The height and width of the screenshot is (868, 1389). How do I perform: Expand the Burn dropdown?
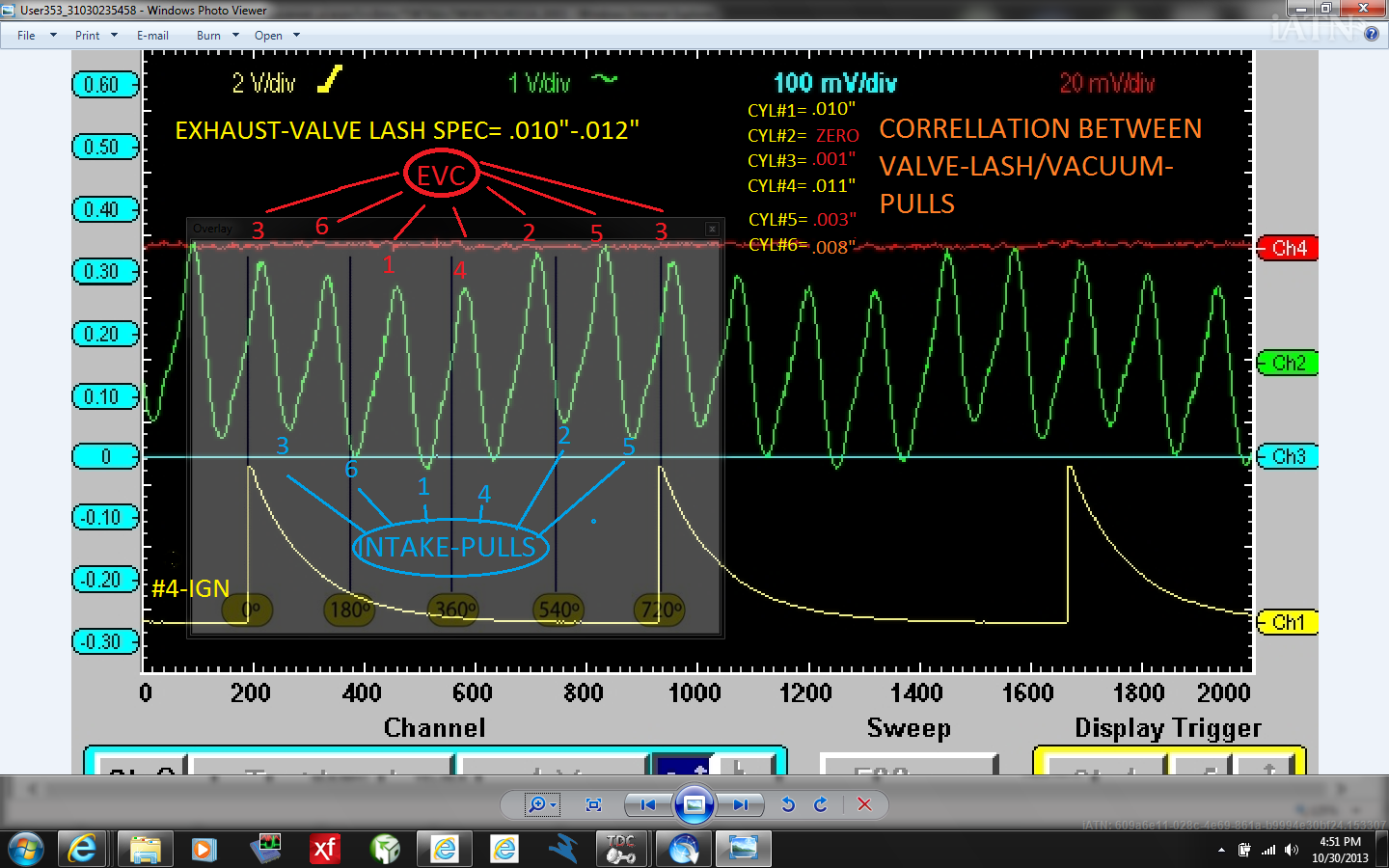pyautogui.click(x=217, y=36)
